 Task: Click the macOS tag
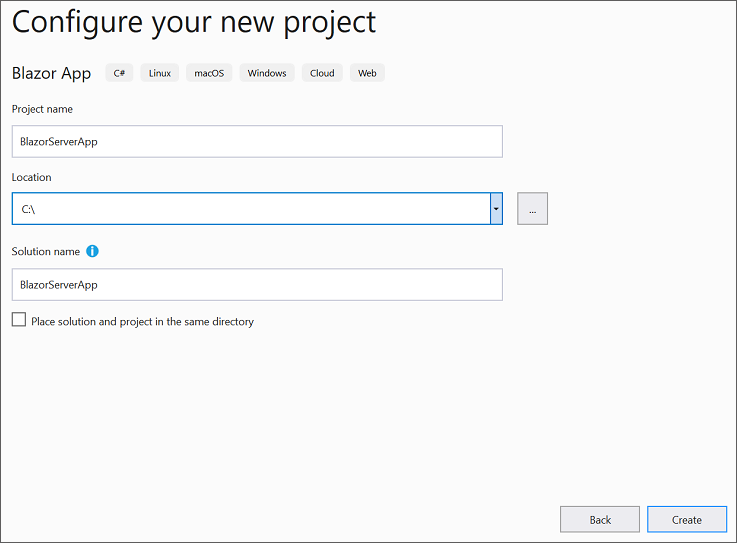tap(209, 73)
